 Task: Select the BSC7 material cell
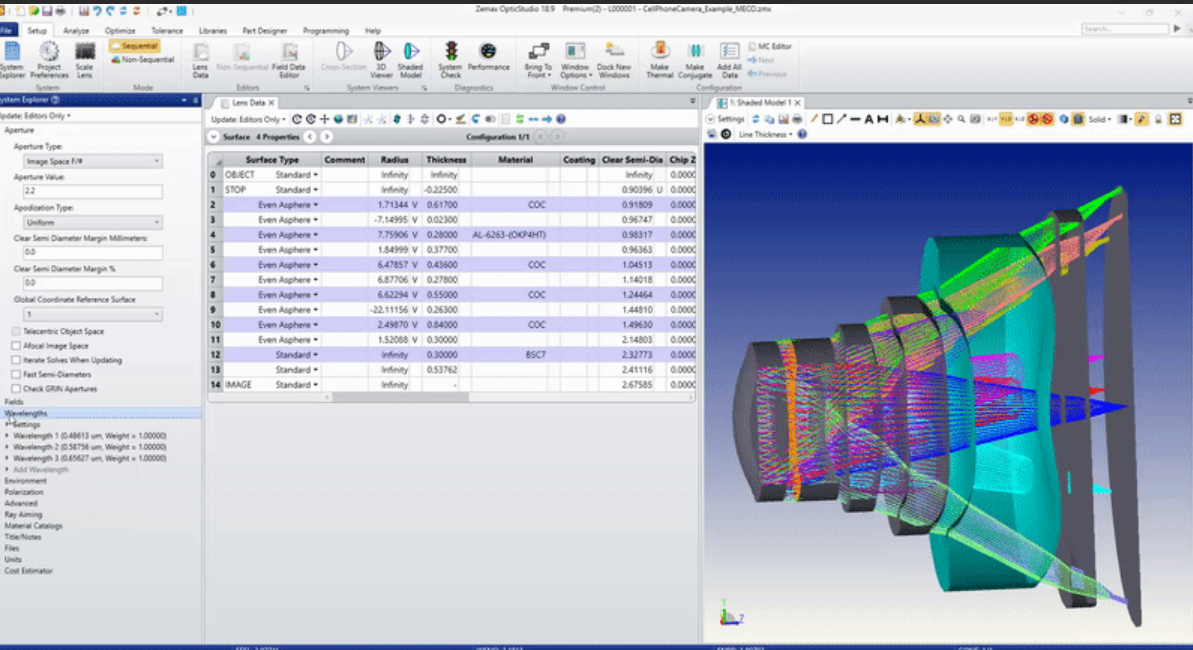(x=515, y=355)
